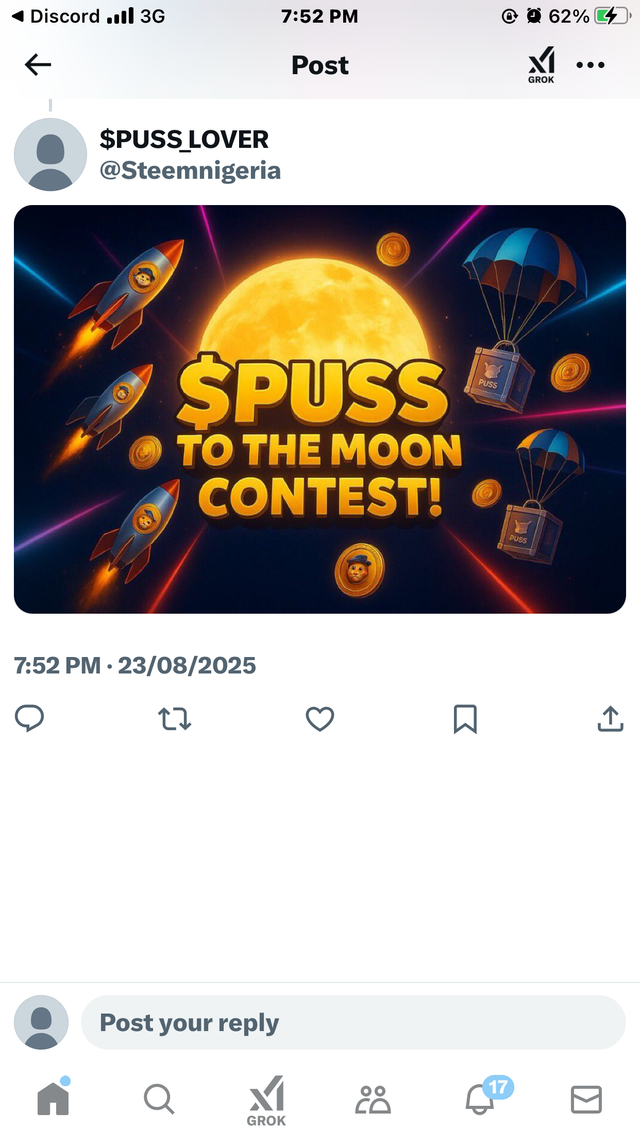
Task: Tap the author's profile avatar
Action: [x=51, y=155]
